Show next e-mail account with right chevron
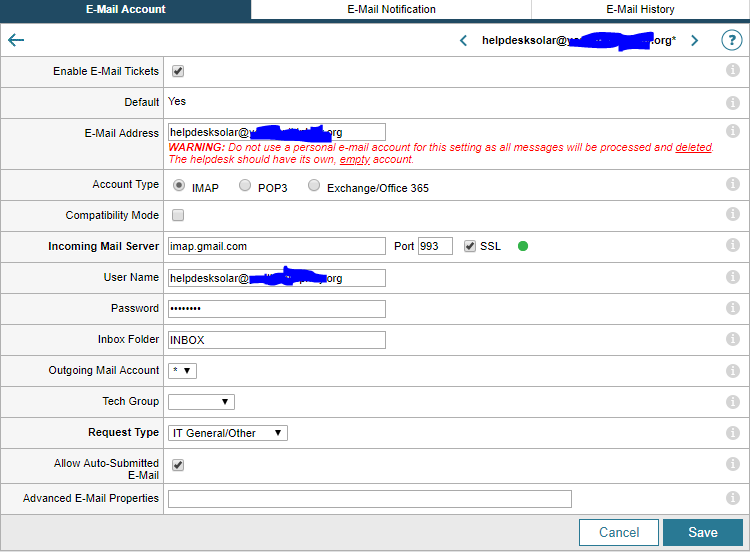Viewport: 750px width, 552px height. point(695,41)
